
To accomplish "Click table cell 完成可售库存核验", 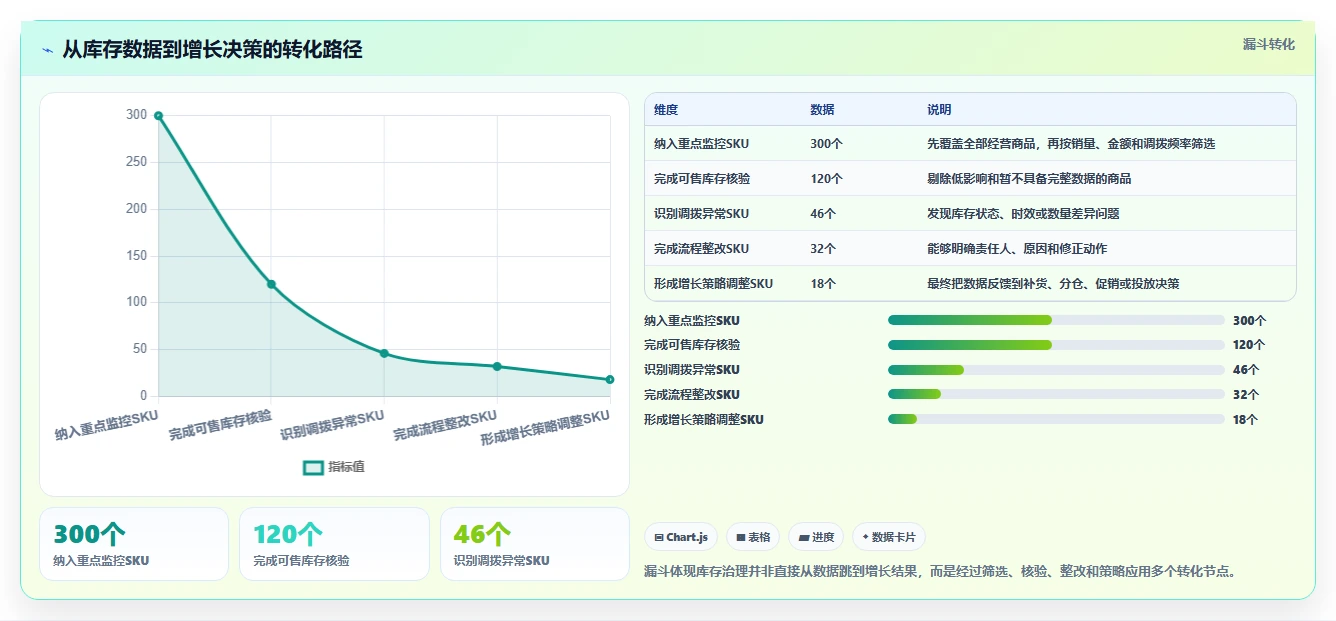I will (702, 179).
